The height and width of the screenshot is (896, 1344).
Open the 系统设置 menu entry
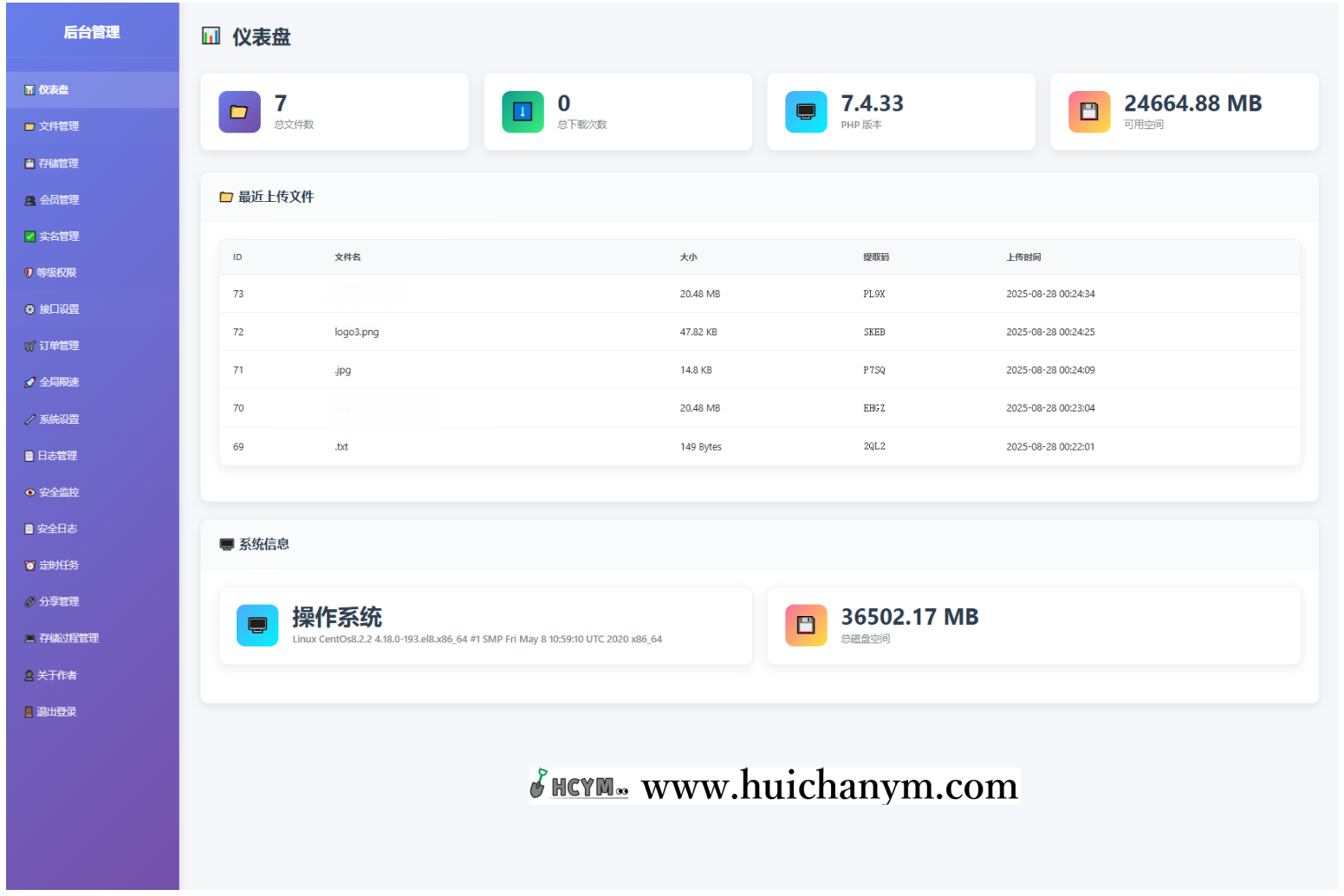(x=56, y=419)
